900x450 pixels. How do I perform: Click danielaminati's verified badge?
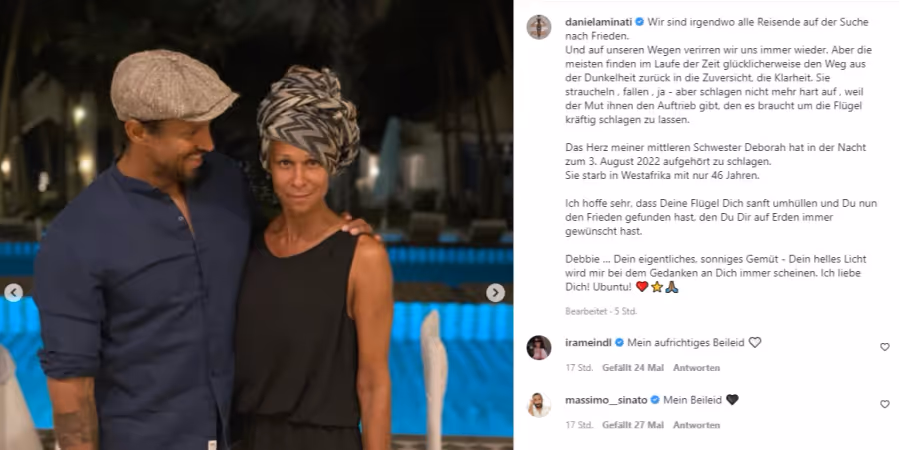pos(639,22)
